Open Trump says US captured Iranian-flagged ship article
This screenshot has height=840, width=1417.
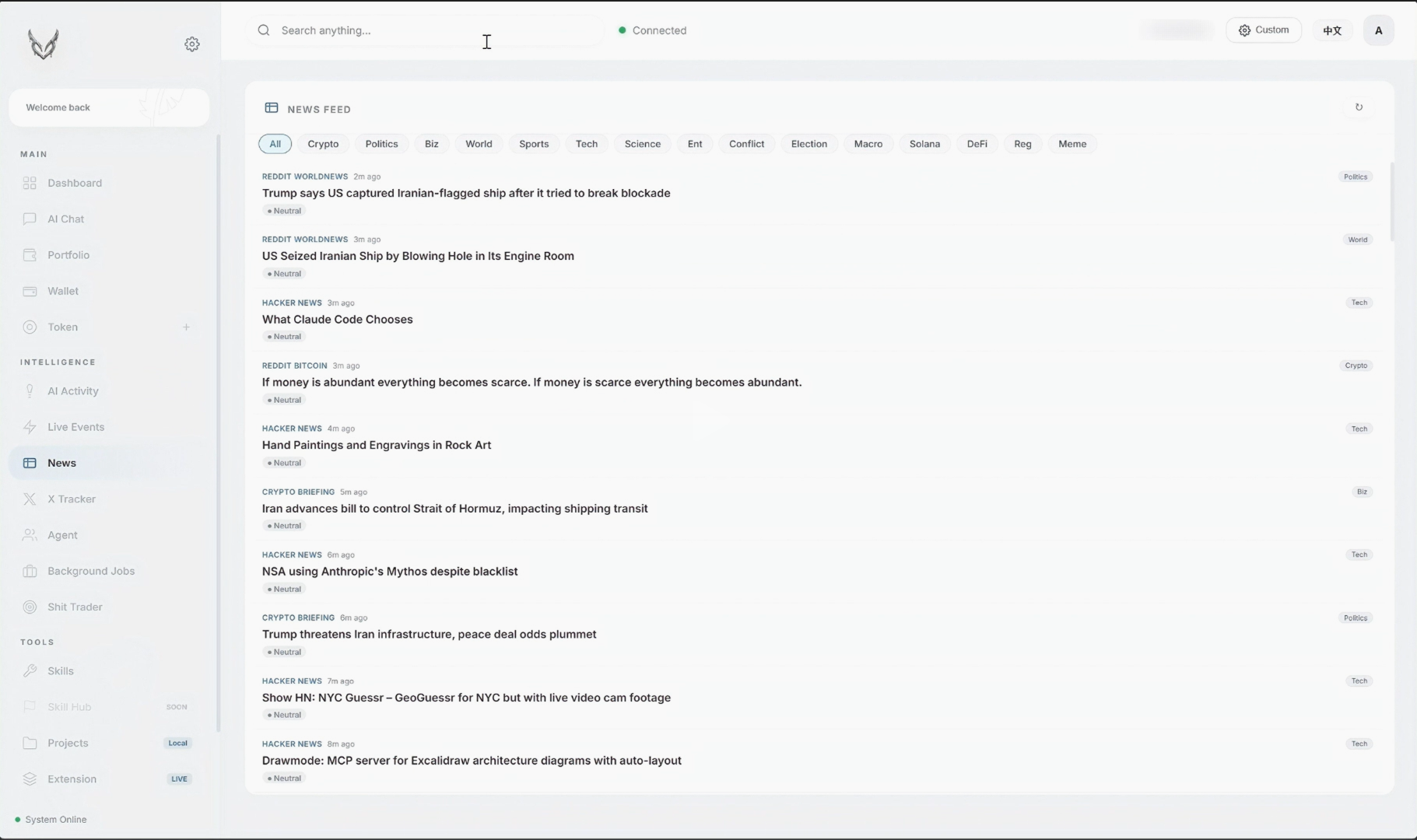[x=466, y=193]
